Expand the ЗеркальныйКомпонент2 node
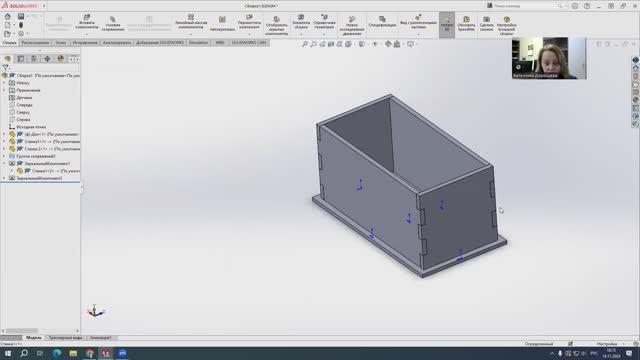Viewport: 640px width, 360px height. coord(4,178)
